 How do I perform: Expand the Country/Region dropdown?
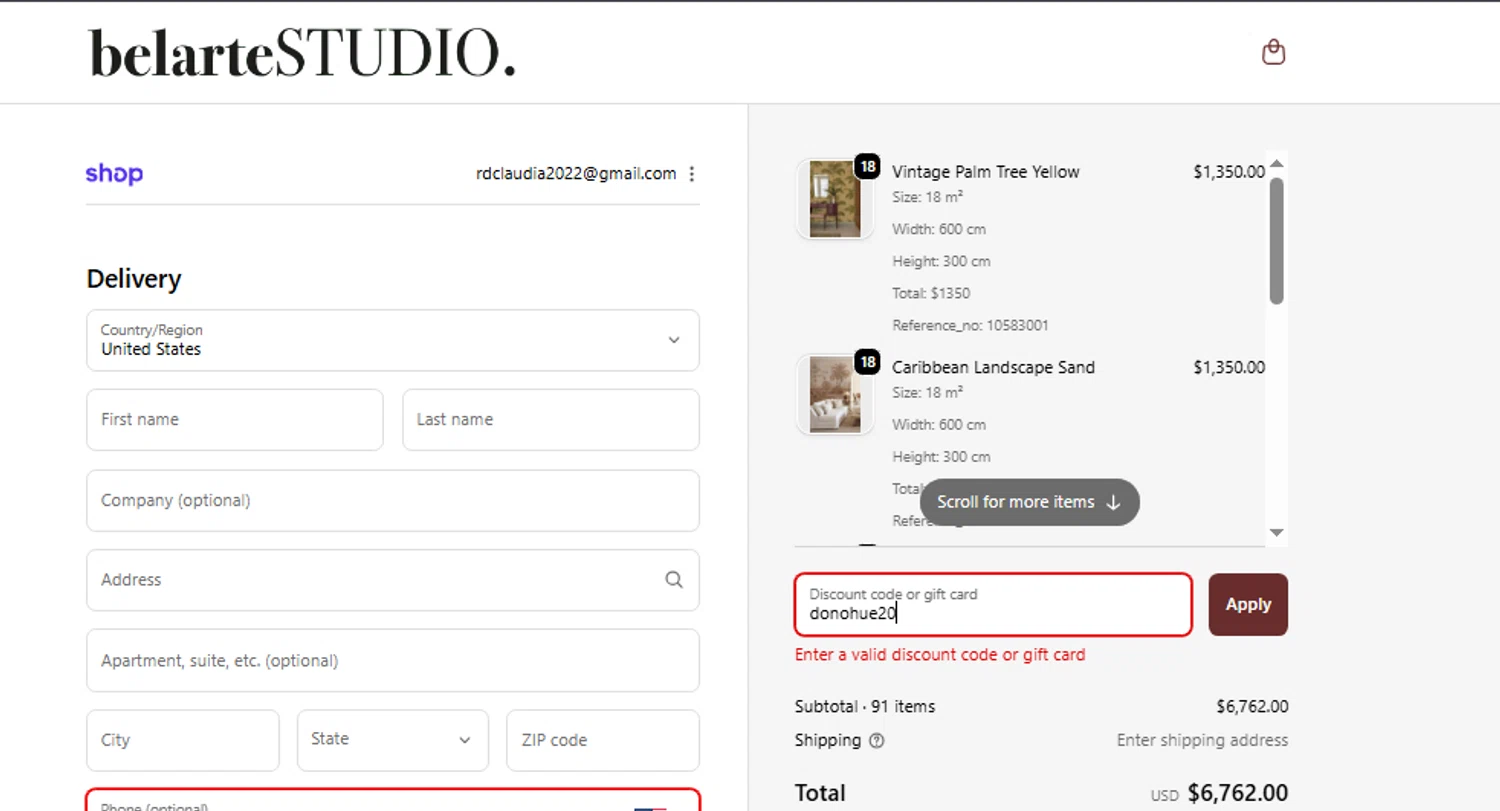click(x=393, y=340)
